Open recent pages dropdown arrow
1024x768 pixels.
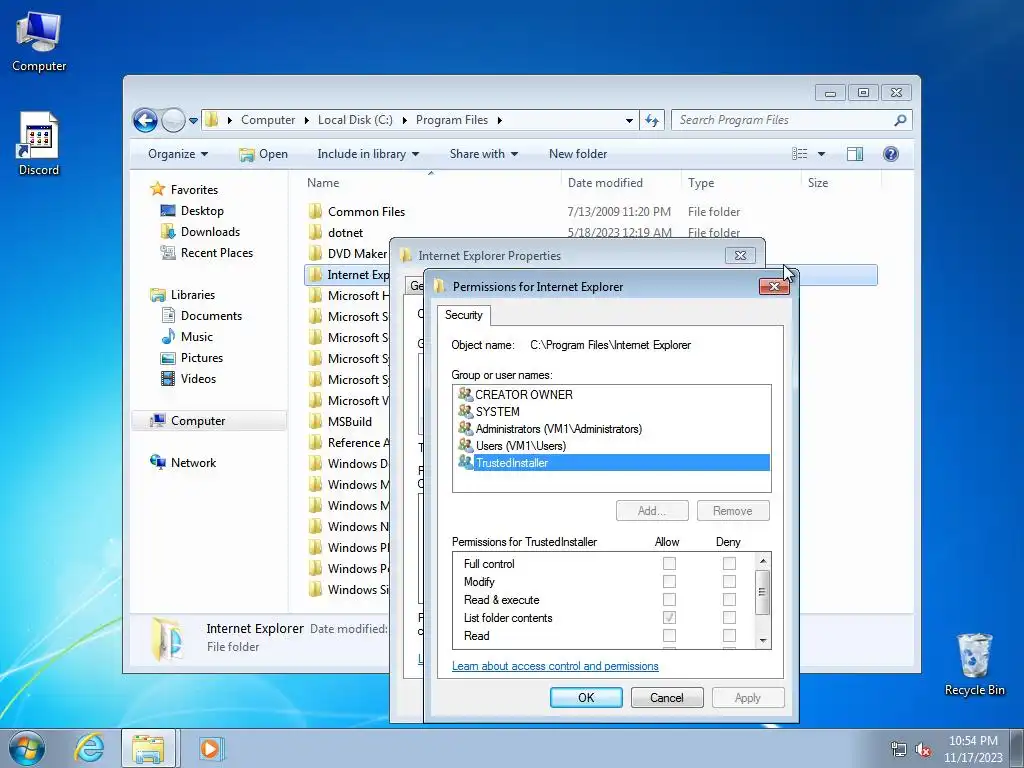pos(193,121)
